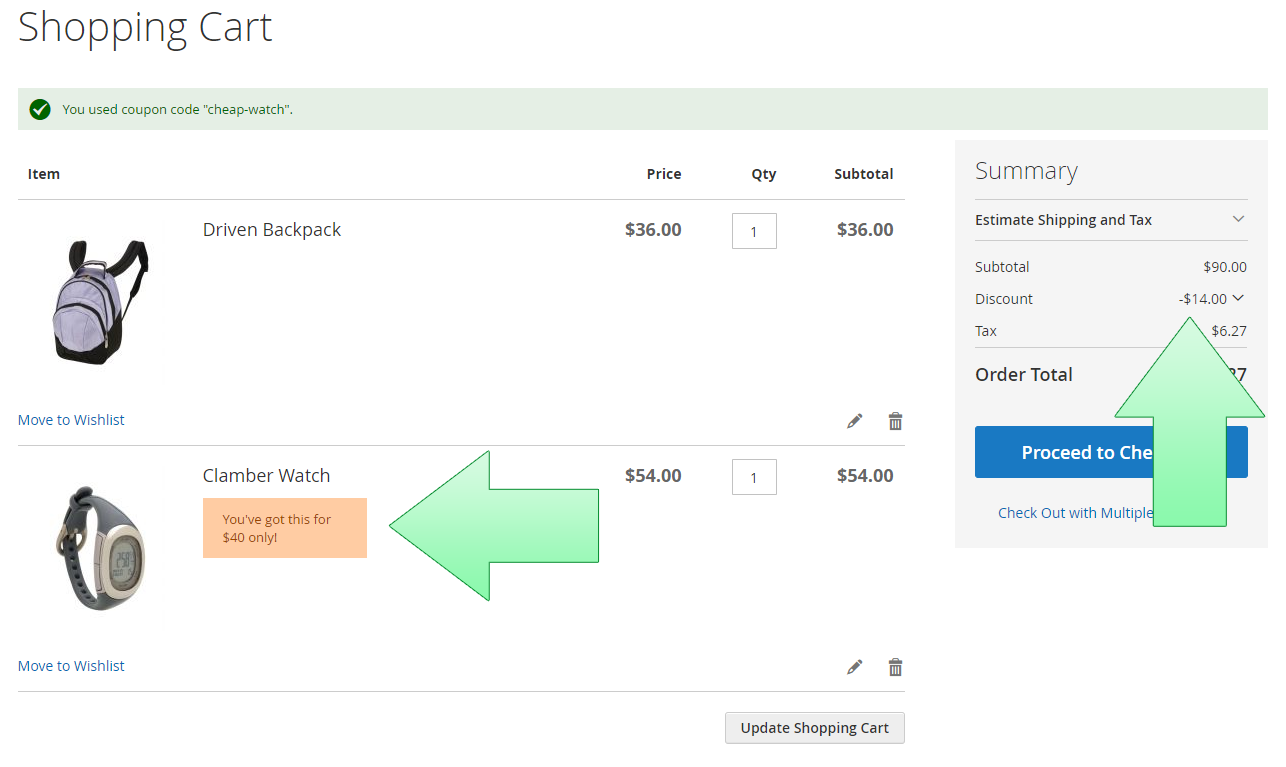
Task: Click Proceed to Checkout button
Action: 1111,452
